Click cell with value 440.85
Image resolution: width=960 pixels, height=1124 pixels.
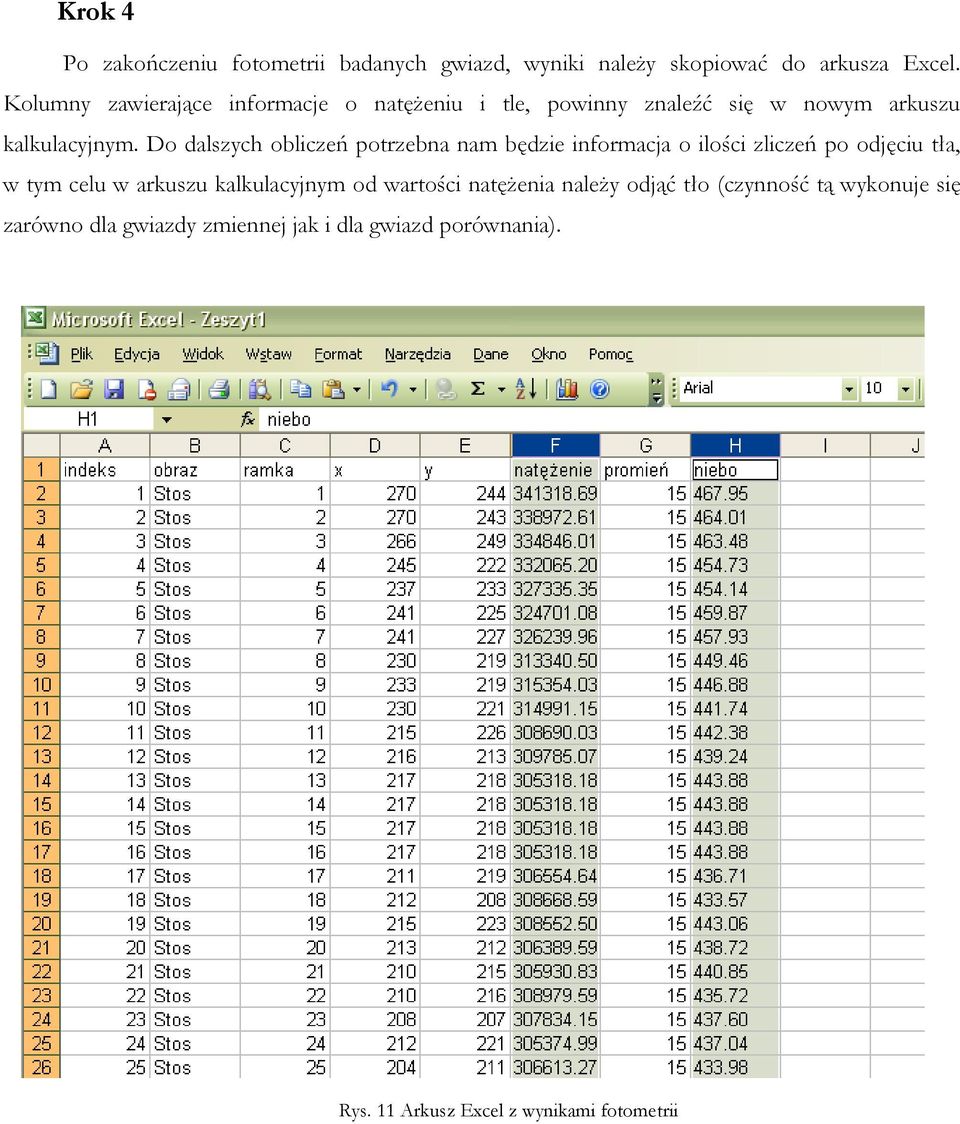(736, 971)
